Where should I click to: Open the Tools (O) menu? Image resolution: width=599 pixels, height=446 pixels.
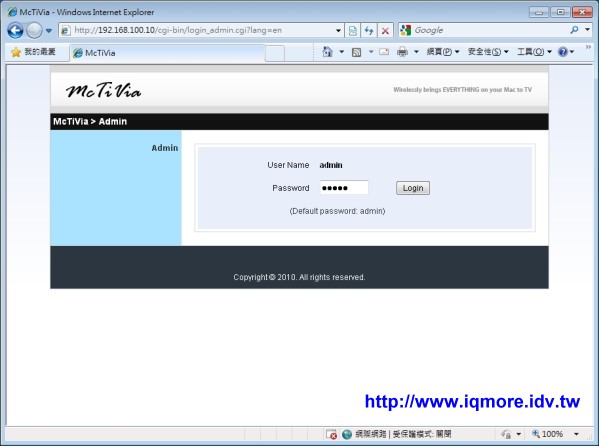click(534, 52)
